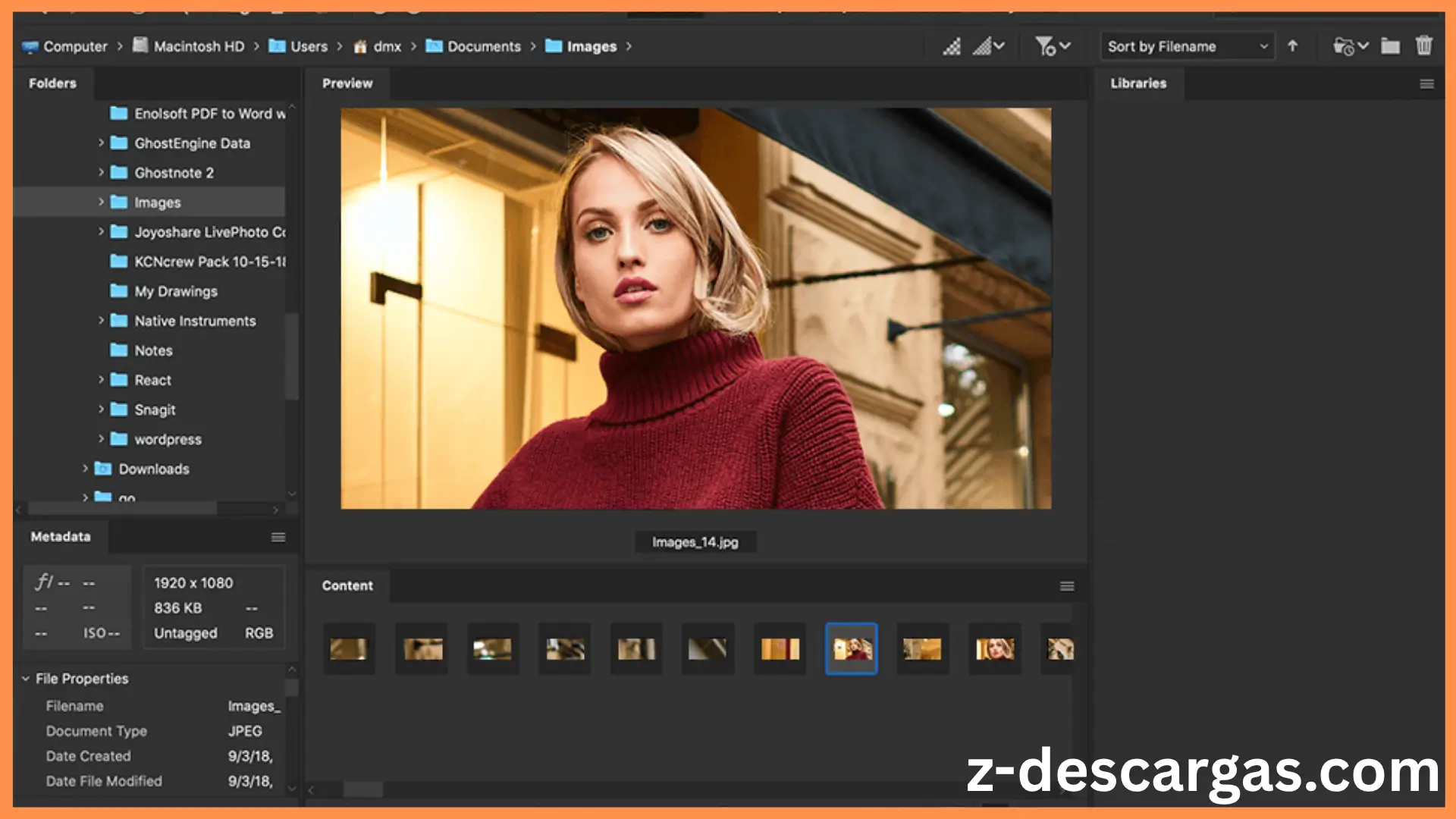Expand the React folder
This screenshot has width=1456, height=819.
(x=101, y=379)
